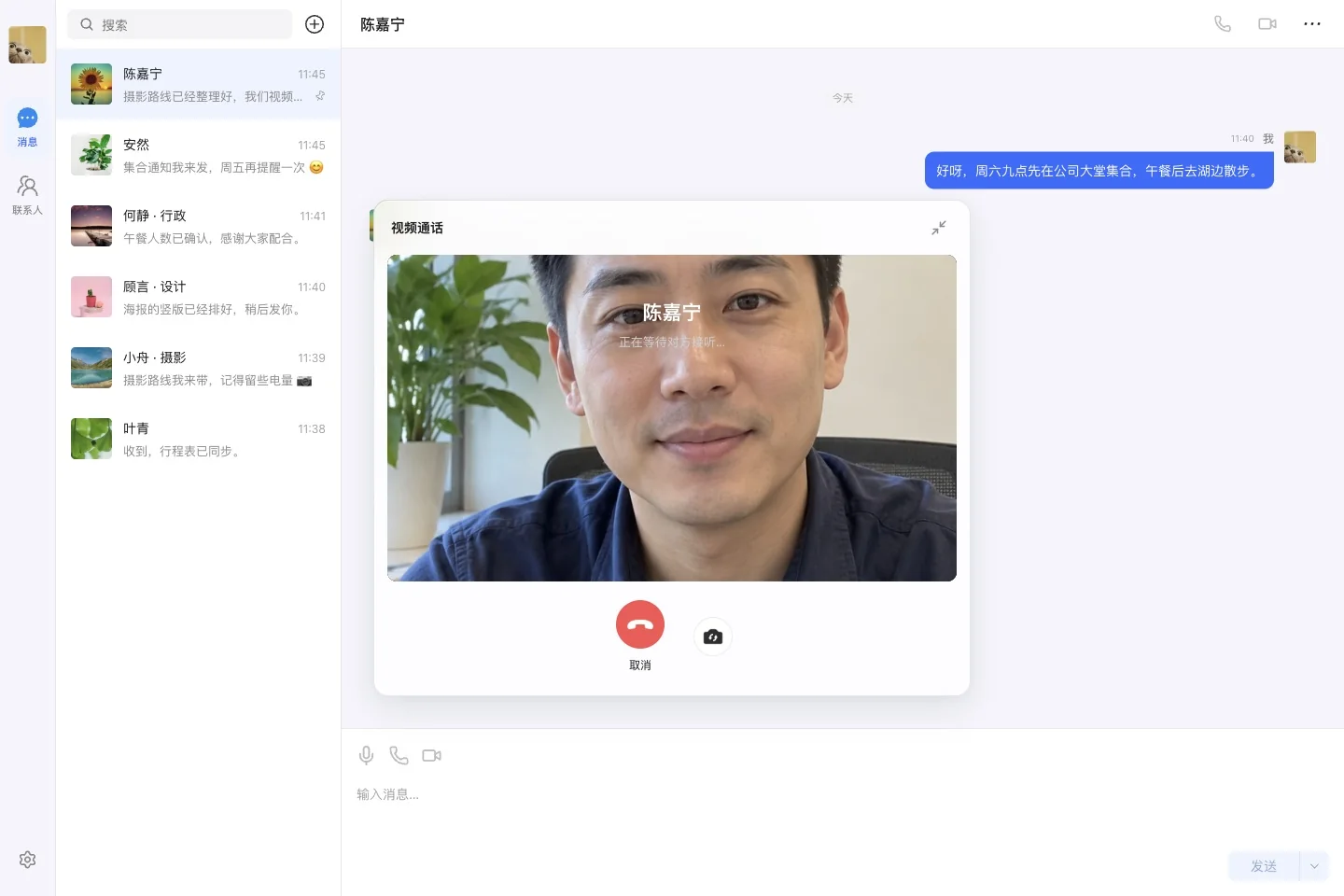Minimize the video call window with the shrink arrows
This screenshot has height=896, width=1344.
tap(939, 228)
